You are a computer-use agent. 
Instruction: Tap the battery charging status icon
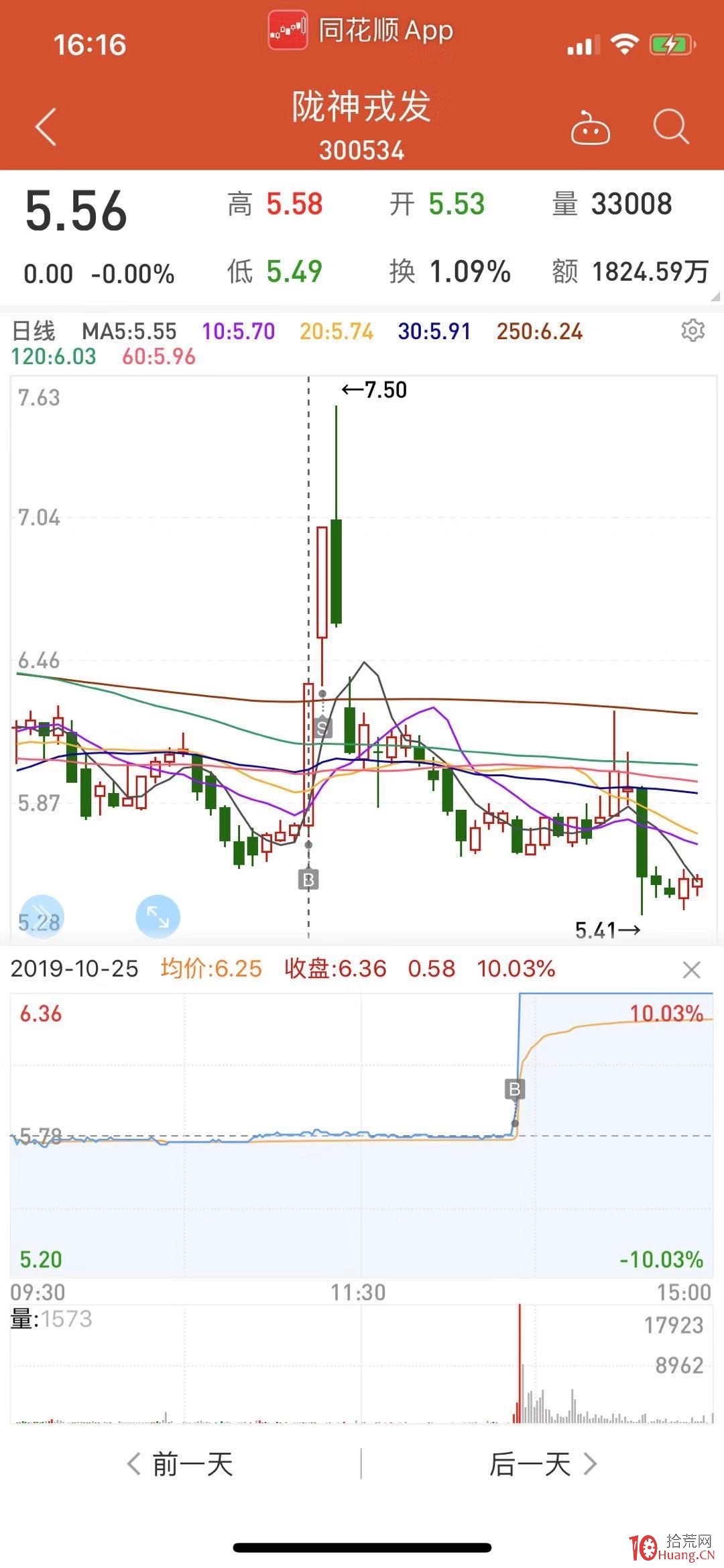(672, 45)
